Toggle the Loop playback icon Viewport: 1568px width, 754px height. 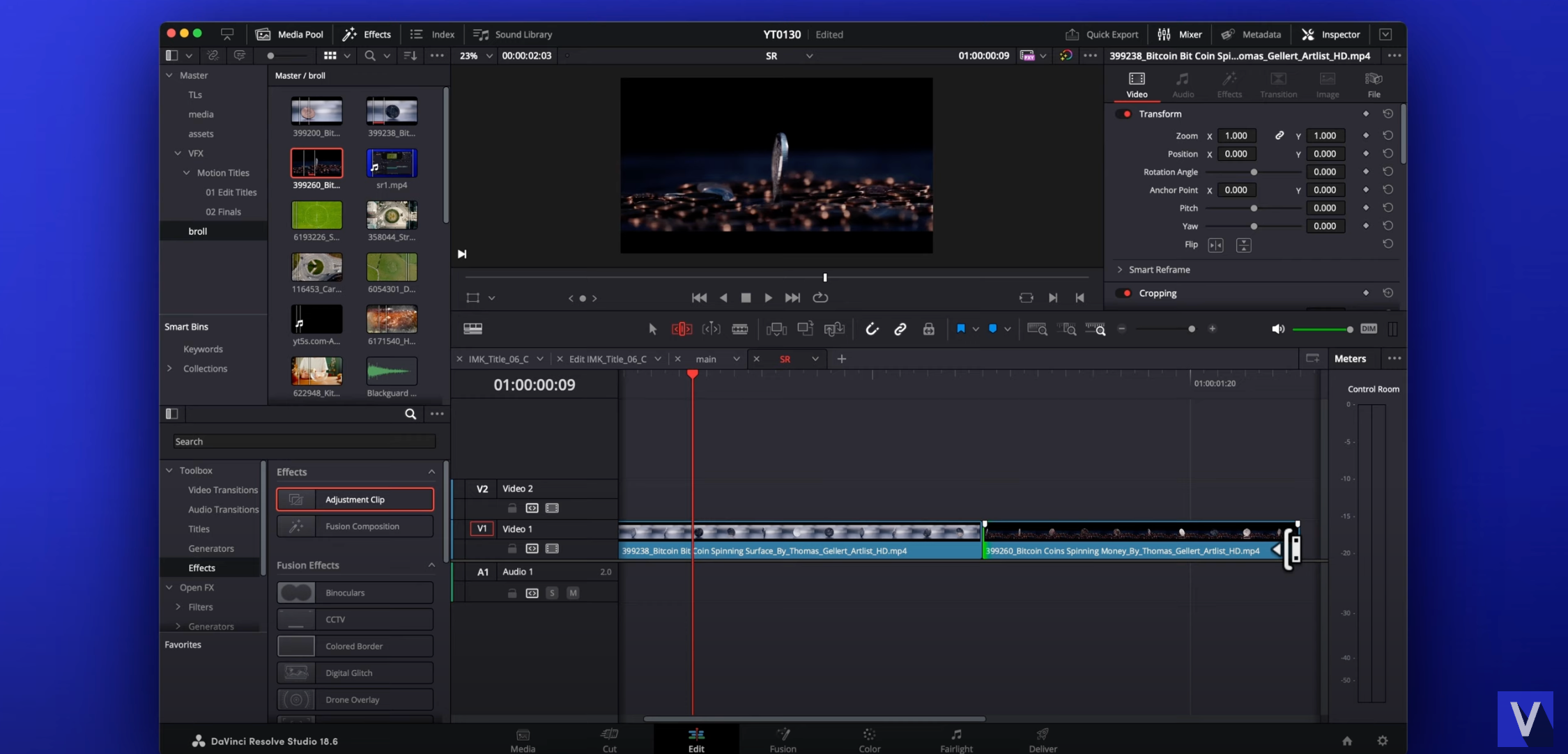820,298
